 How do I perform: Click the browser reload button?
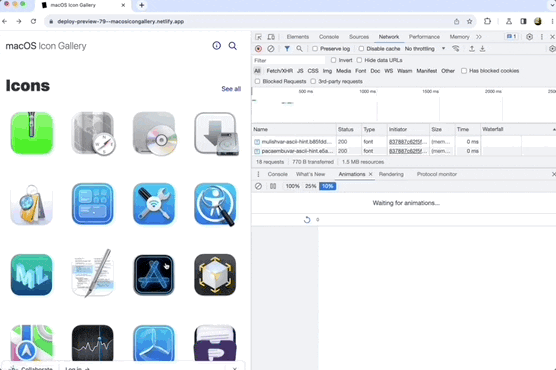click(x=33, y=21)
